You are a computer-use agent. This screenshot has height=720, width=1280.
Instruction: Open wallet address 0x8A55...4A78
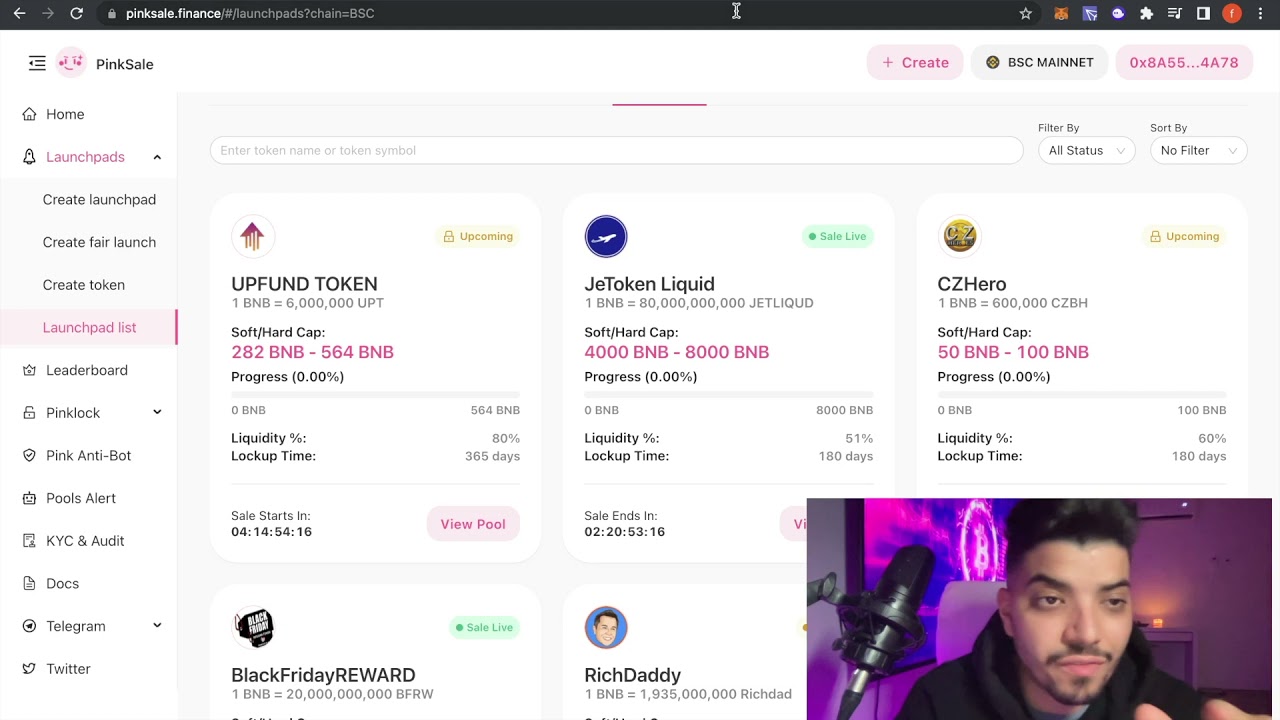tap(1184, 62)
